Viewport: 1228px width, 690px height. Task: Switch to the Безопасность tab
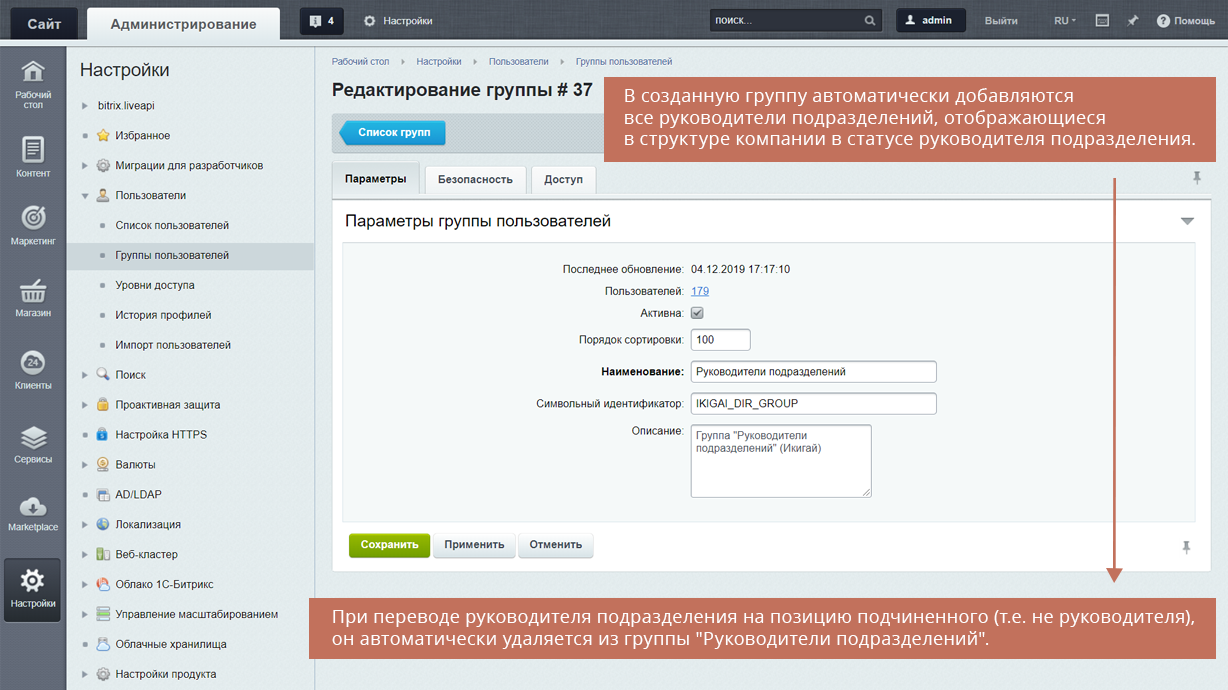tap(475, 179)
